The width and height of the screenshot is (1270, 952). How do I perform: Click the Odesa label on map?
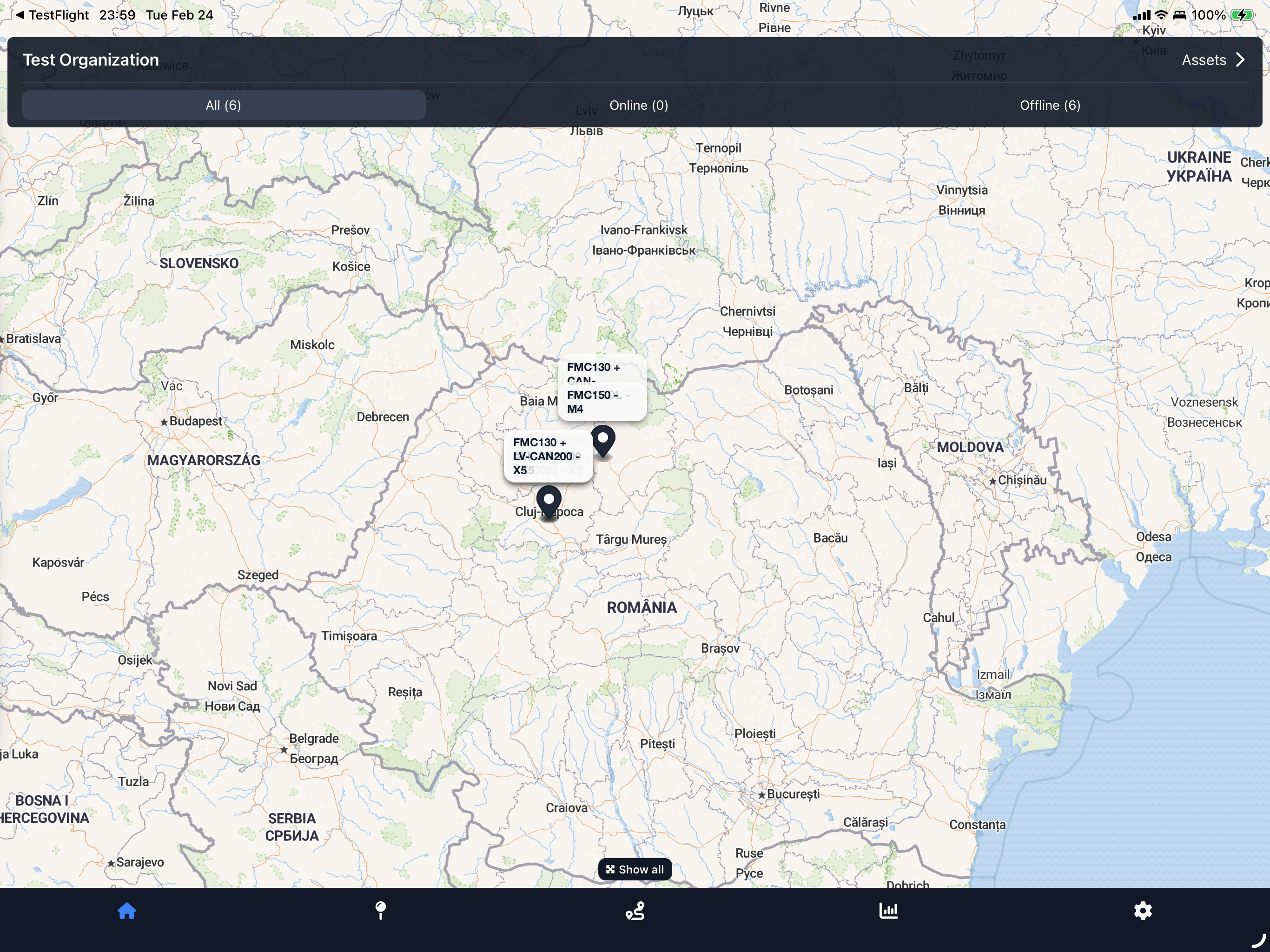pyautogui.click(x=1153, y=537)
